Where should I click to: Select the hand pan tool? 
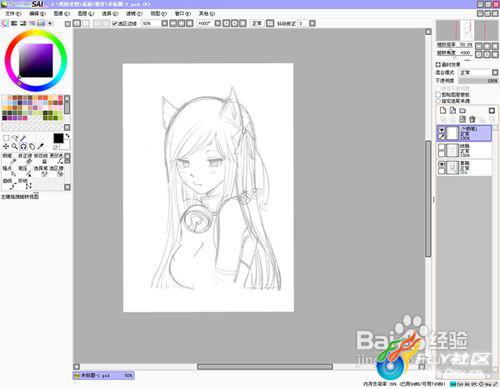tap(32, 146)
